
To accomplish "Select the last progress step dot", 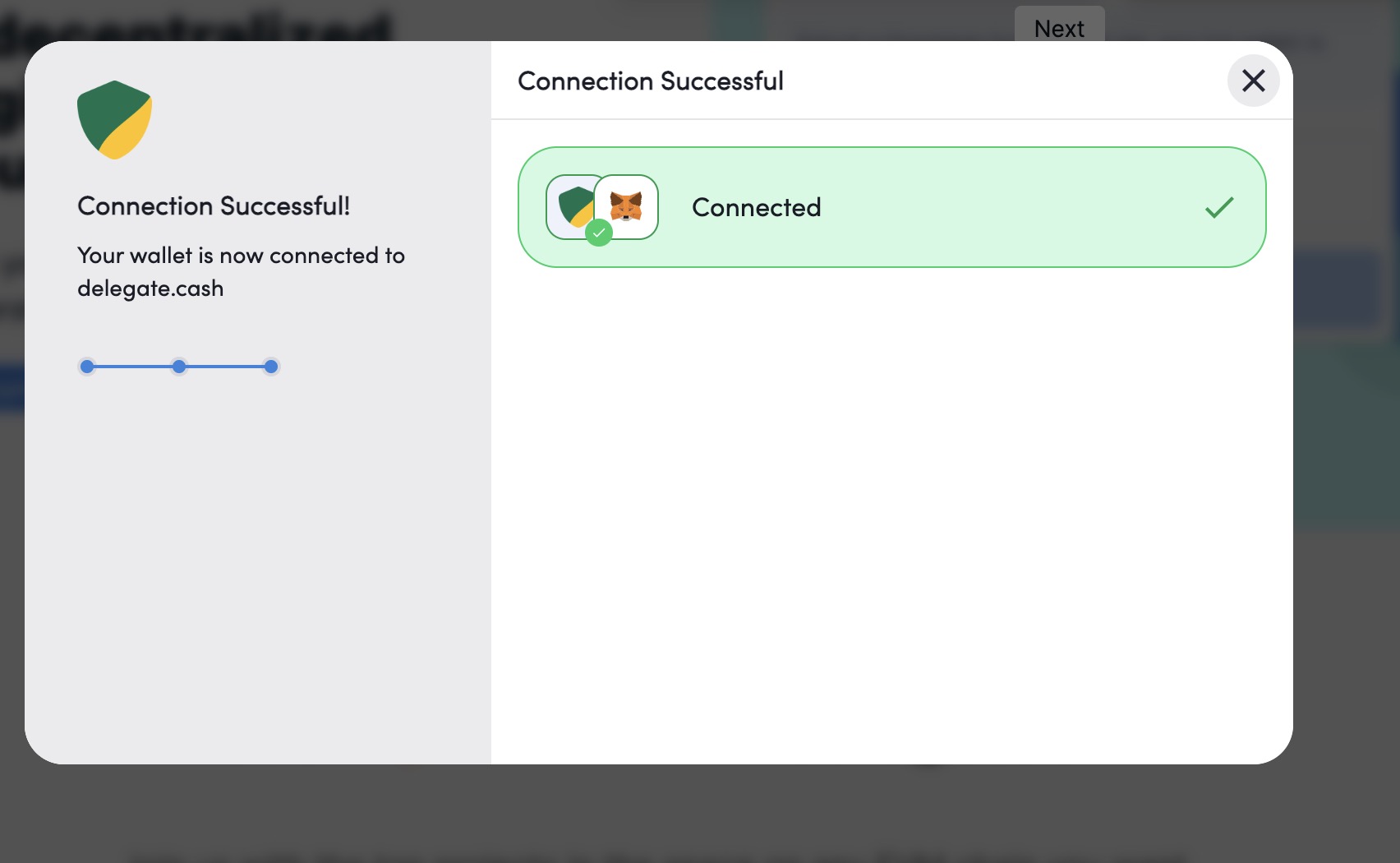I will click(x=271, y=367).
